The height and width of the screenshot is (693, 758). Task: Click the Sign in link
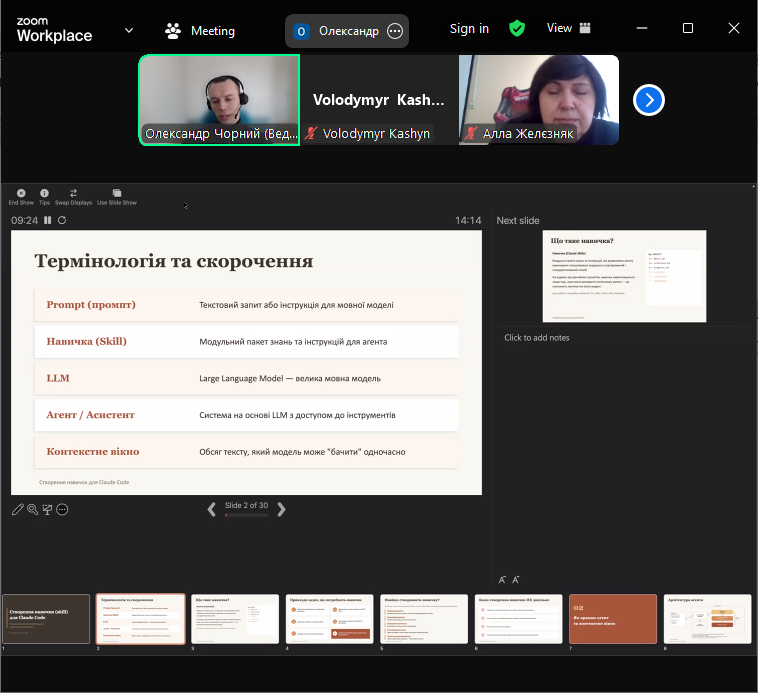pyautogui.click(x=469, y=29)
